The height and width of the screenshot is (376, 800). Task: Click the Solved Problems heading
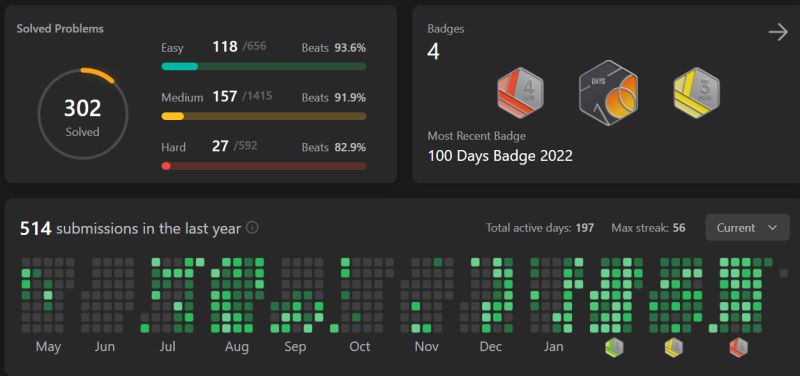pyautogui.click(x=60, y=29)
